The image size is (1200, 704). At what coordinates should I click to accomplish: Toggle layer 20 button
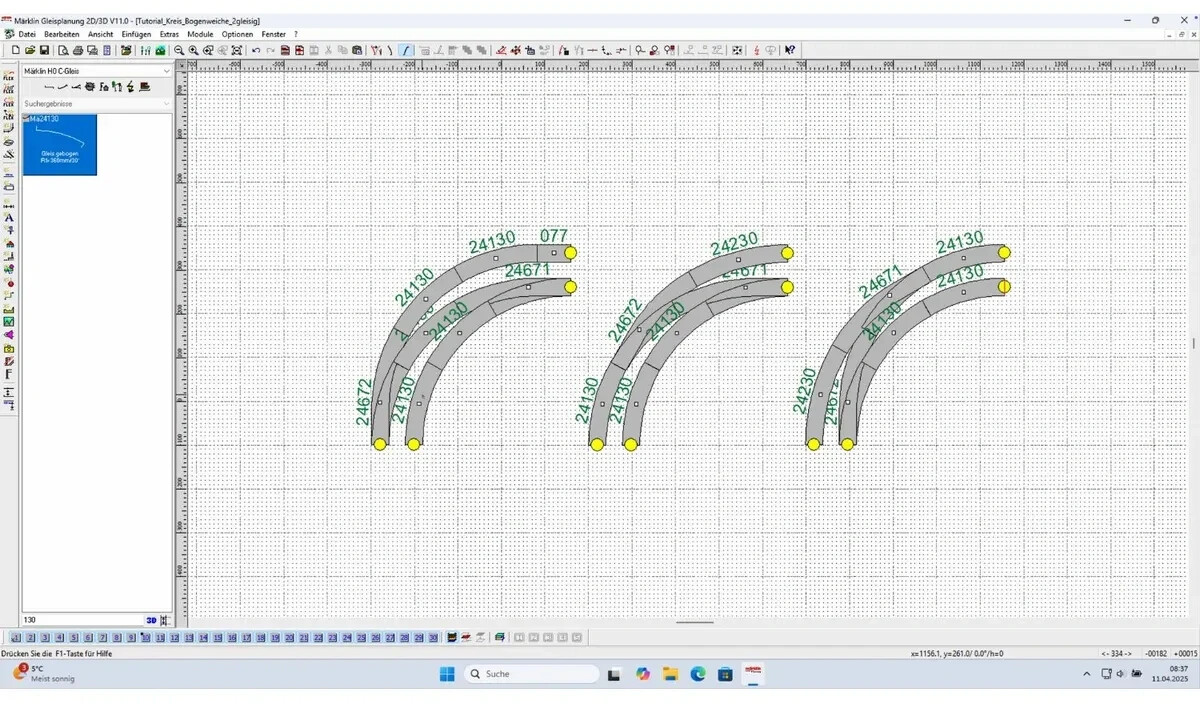pos(290,637)
